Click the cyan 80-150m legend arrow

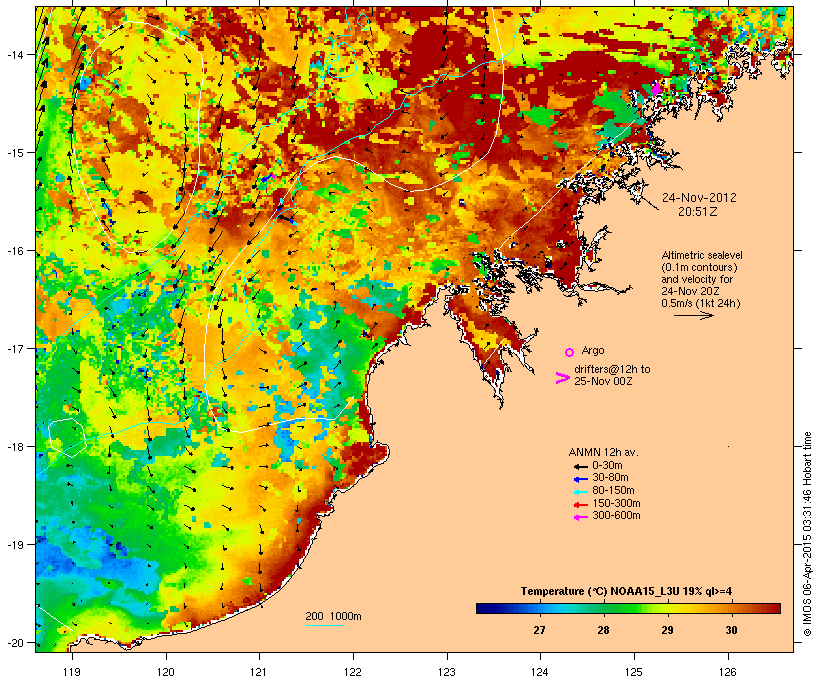[x=581, y=492]
